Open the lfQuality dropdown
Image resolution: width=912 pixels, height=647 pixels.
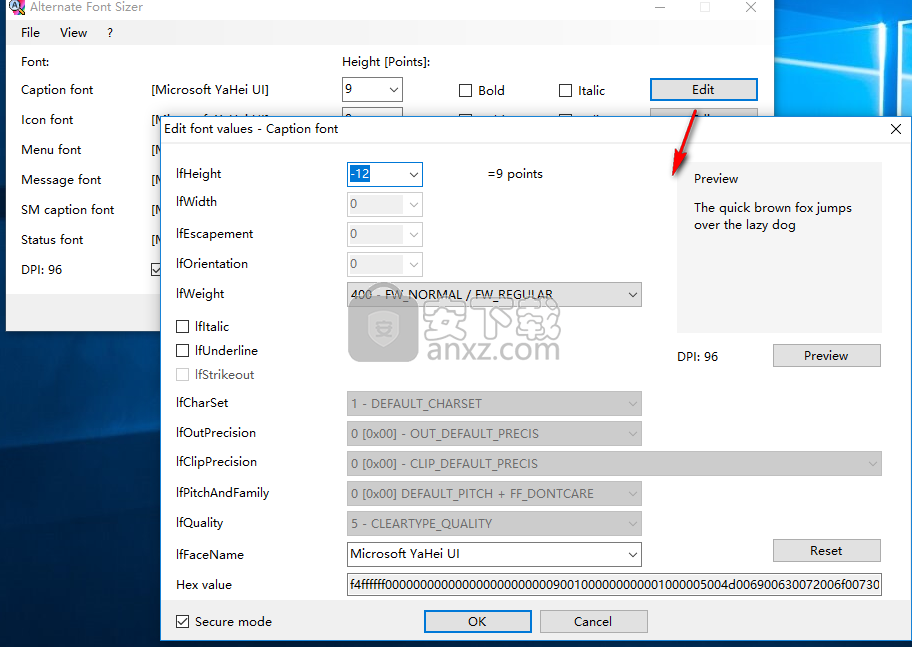494,524
